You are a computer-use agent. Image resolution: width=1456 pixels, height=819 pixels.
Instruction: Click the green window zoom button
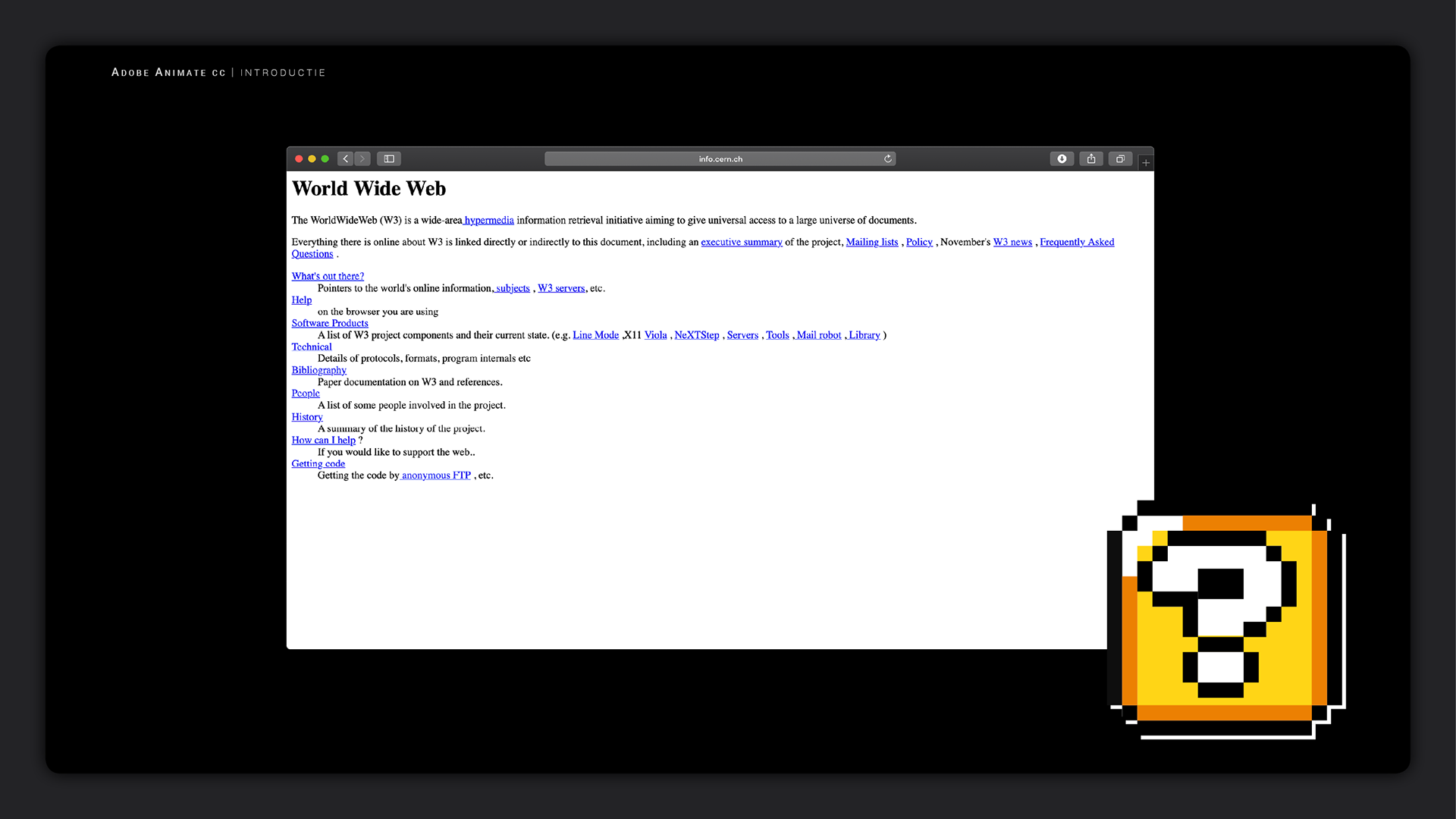coord(325,158)
